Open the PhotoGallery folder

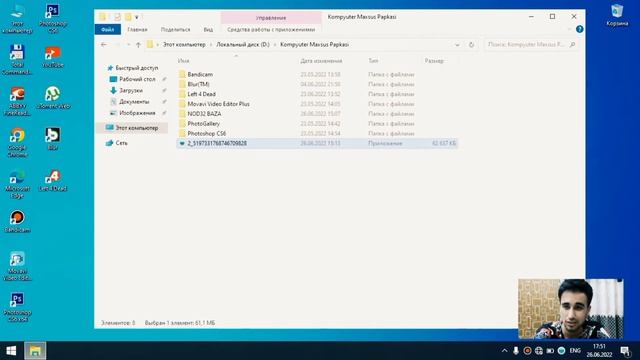[203, 124]
